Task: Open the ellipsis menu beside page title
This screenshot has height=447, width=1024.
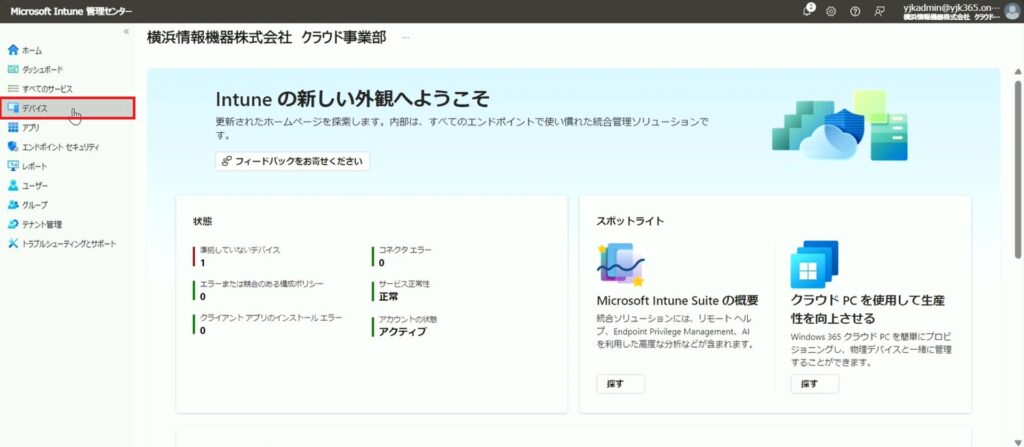Action: 406,38
